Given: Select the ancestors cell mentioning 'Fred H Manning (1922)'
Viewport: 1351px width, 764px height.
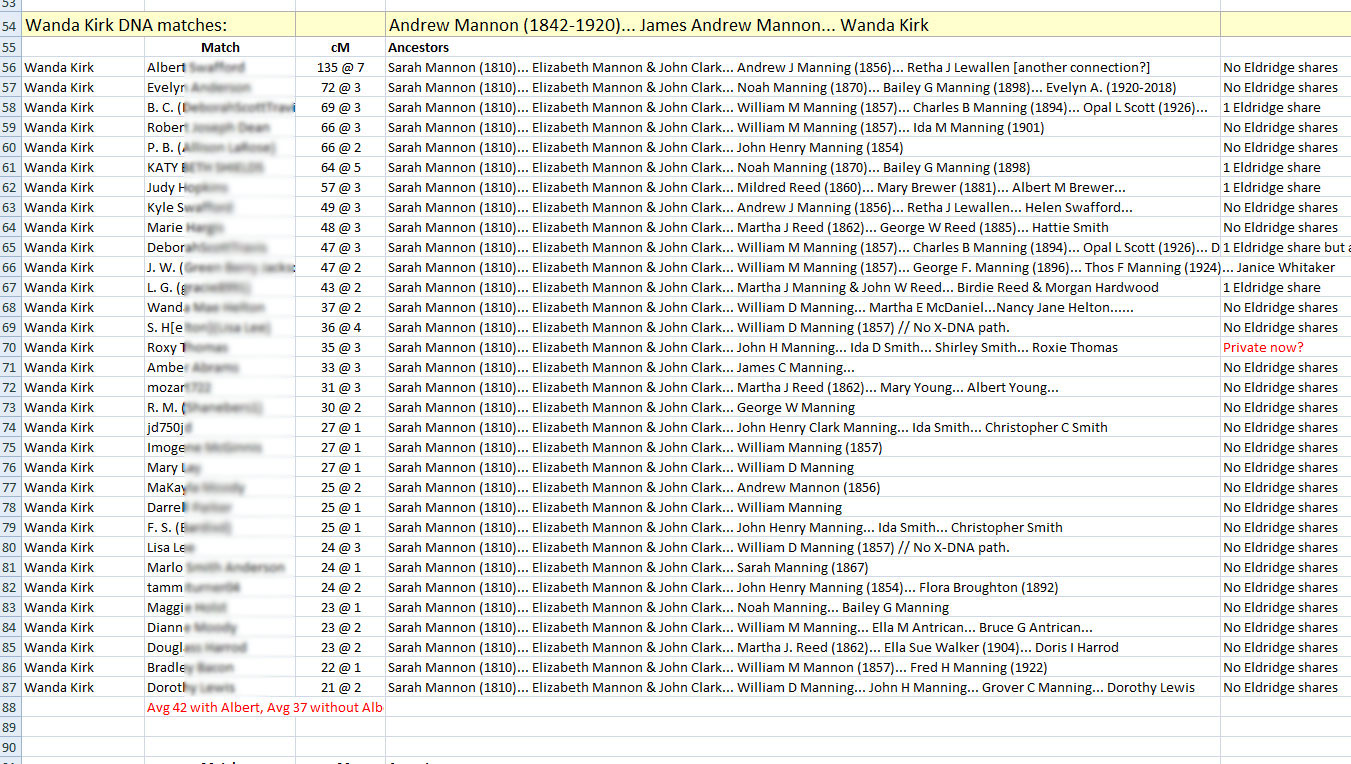Looking at the screenshot, I should pos(803,667).
